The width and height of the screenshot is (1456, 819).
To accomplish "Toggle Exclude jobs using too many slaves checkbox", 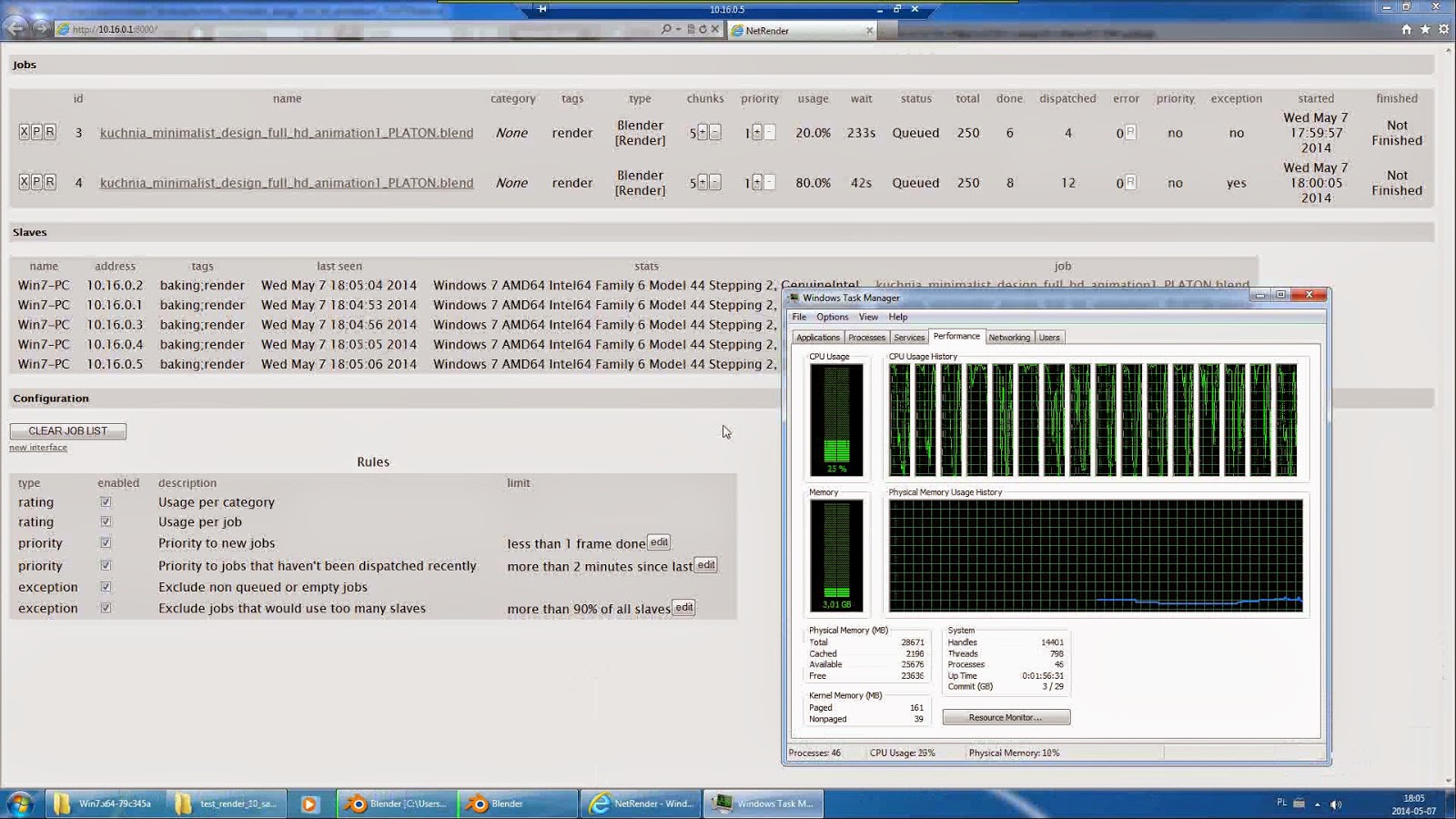I will (x=106, y=609).
